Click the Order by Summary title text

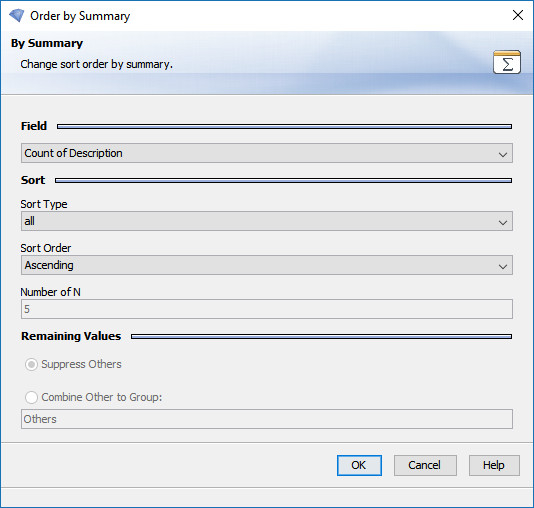click(80, 16)
